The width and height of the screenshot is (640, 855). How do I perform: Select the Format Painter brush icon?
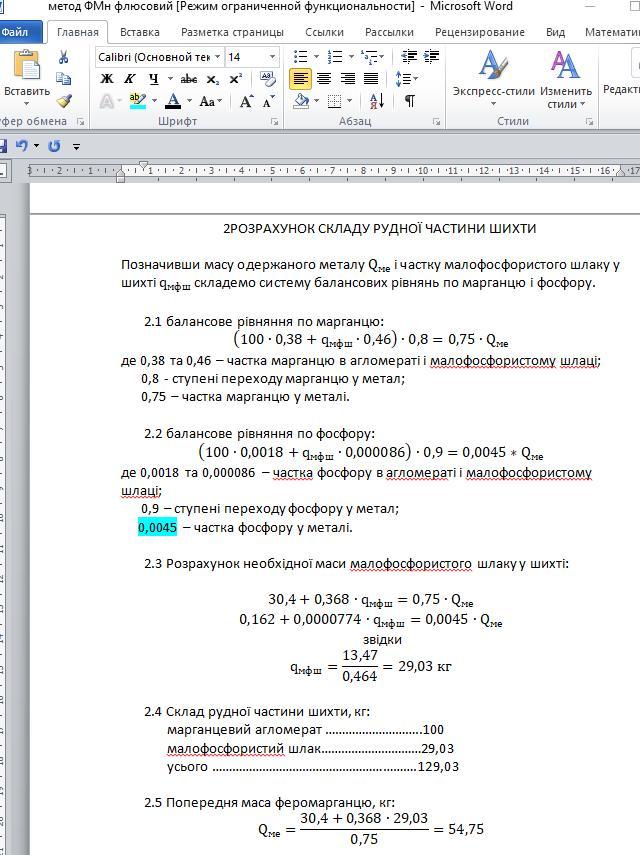64,101
